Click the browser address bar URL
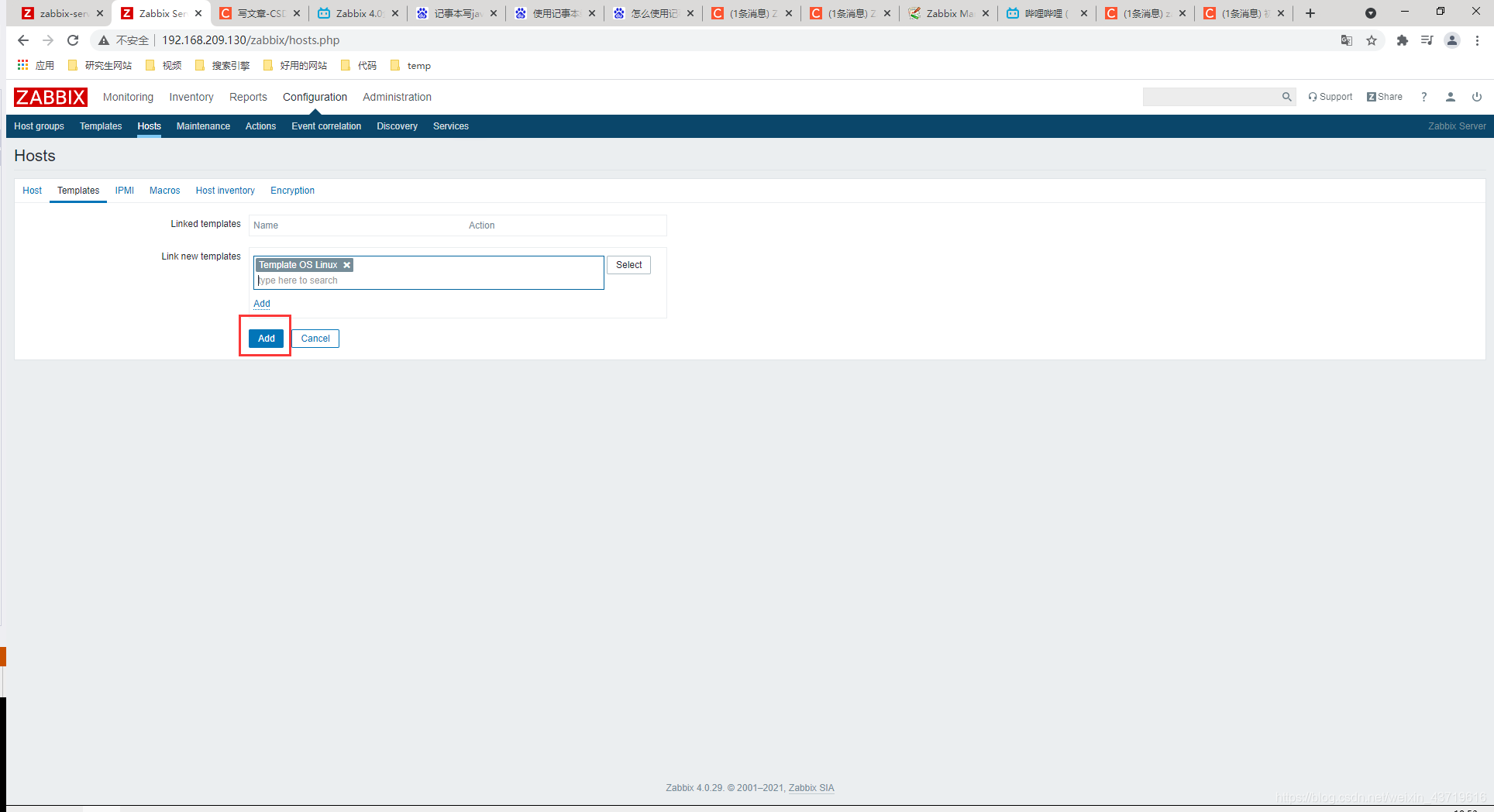 pyautogui.click(x=250, y=40)
